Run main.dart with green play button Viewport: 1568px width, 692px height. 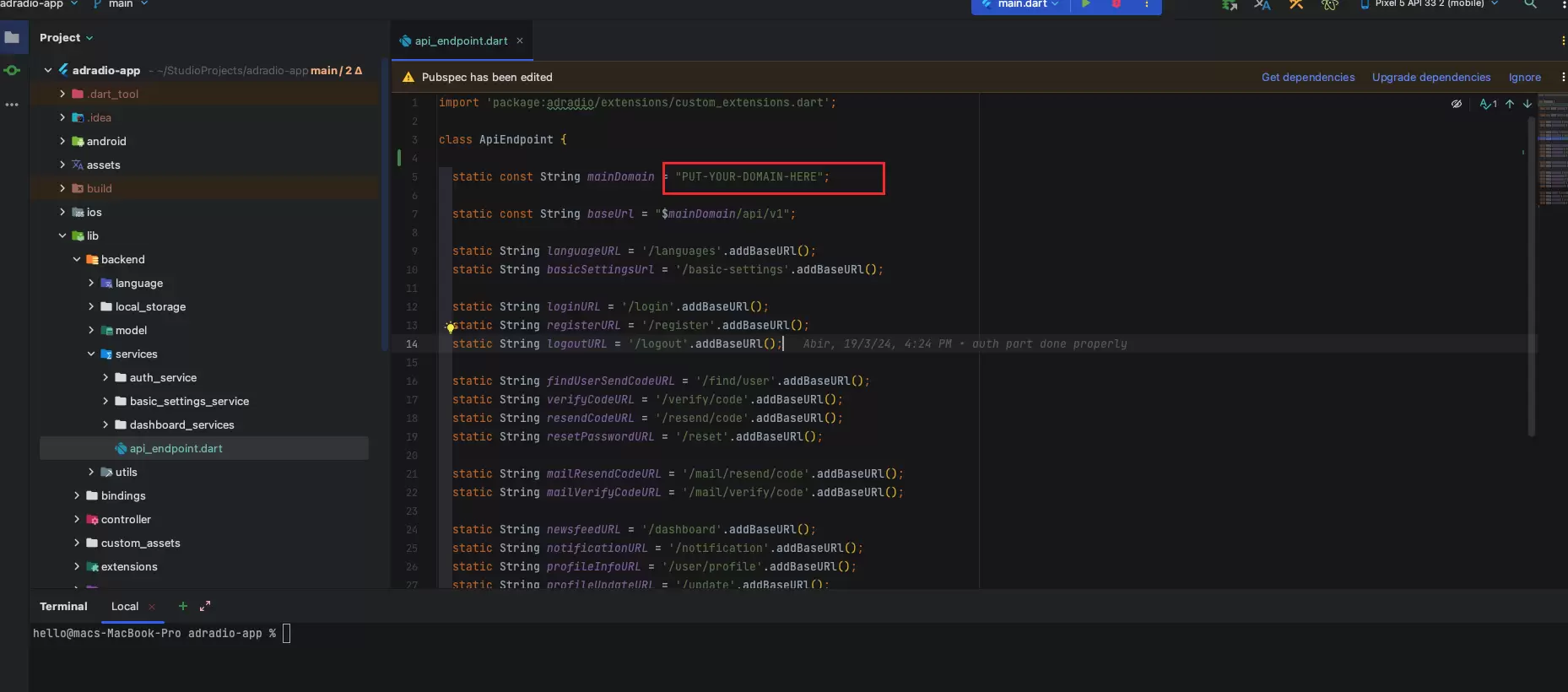(x=1086, y=4)
